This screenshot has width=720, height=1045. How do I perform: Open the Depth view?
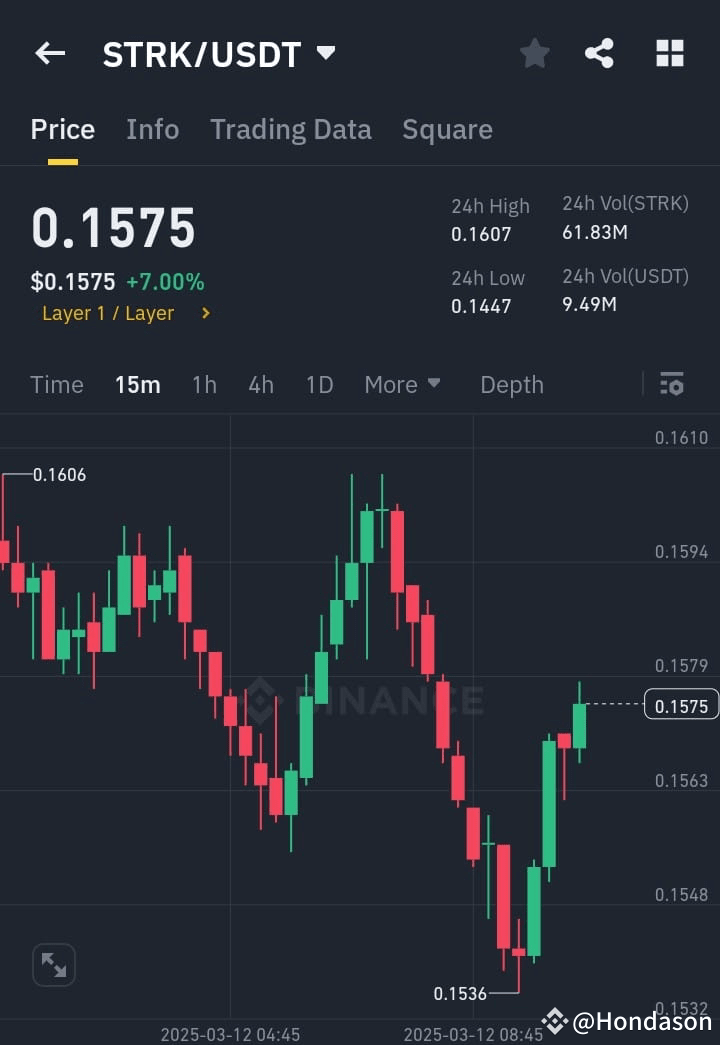(x=511, y=384)
